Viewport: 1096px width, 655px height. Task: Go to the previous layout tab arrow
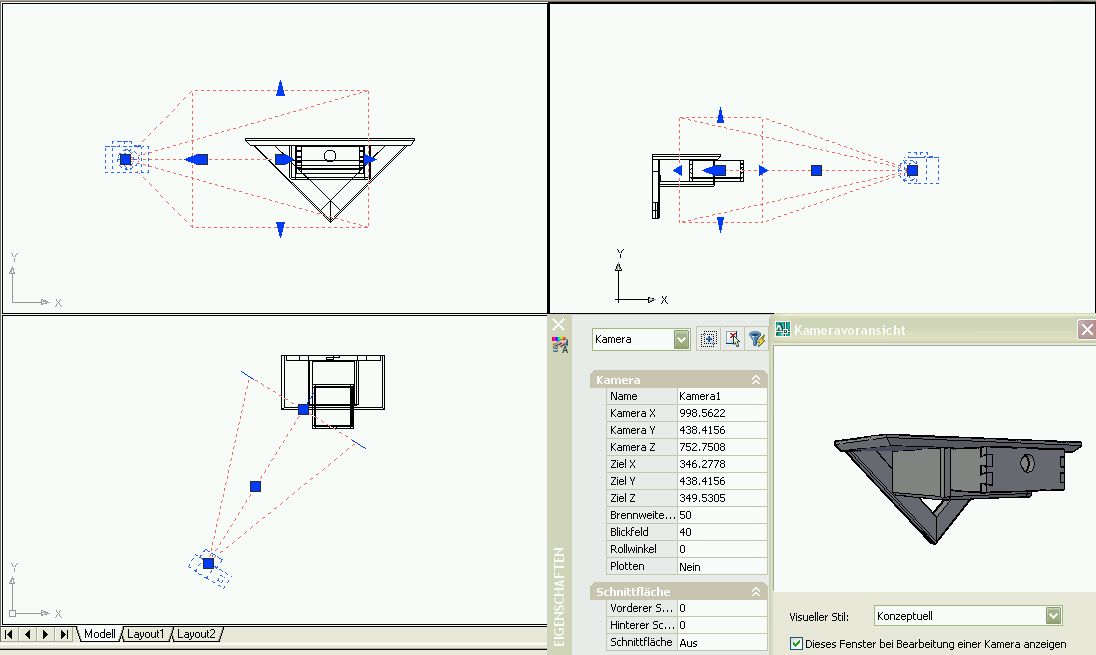click(x=27, y=634)
